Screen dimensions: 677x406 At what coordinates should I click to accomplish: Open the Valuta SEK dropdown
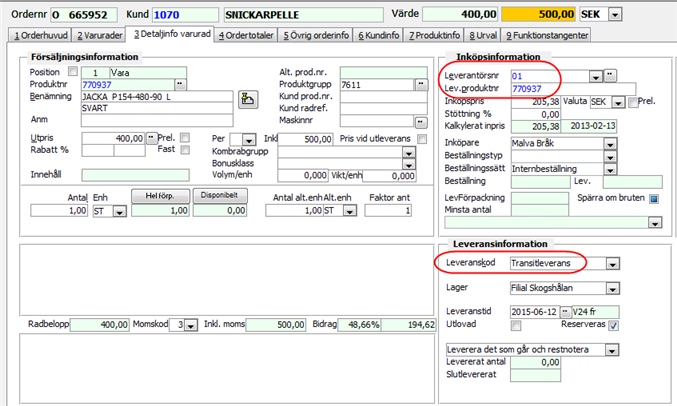pos(618,102)
